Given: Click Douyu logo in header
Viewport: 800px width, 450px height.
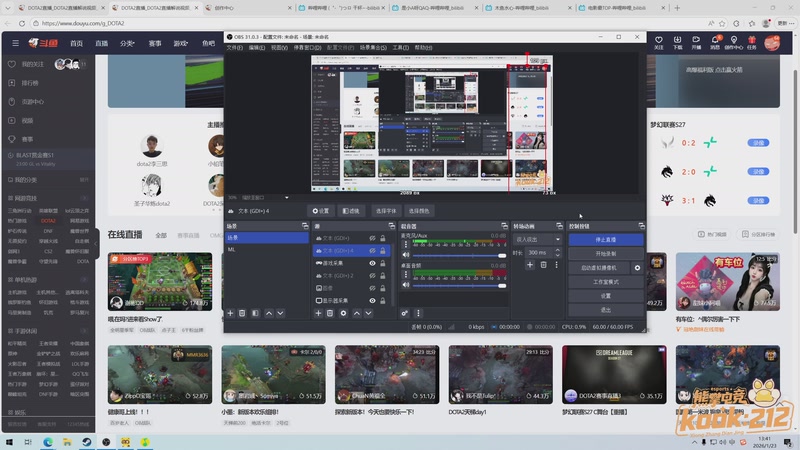Looking at the screenshot, I should [x=43, y=43].
